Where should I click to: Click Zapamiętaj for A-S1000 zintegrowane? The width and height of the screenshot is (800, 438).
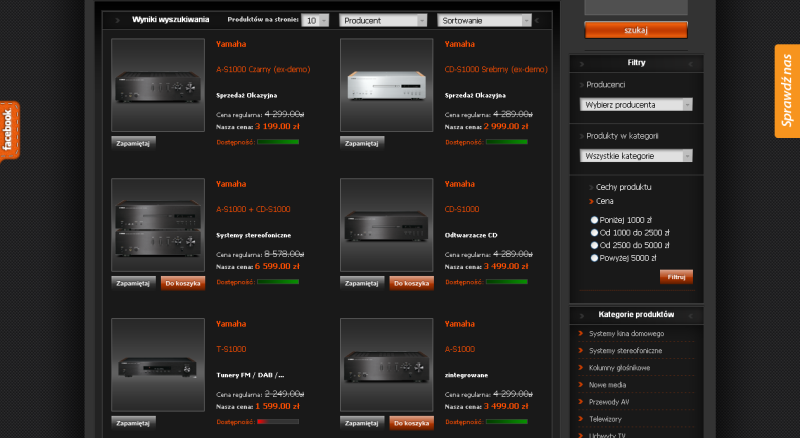pyautogui.click(x=362, y=423)
